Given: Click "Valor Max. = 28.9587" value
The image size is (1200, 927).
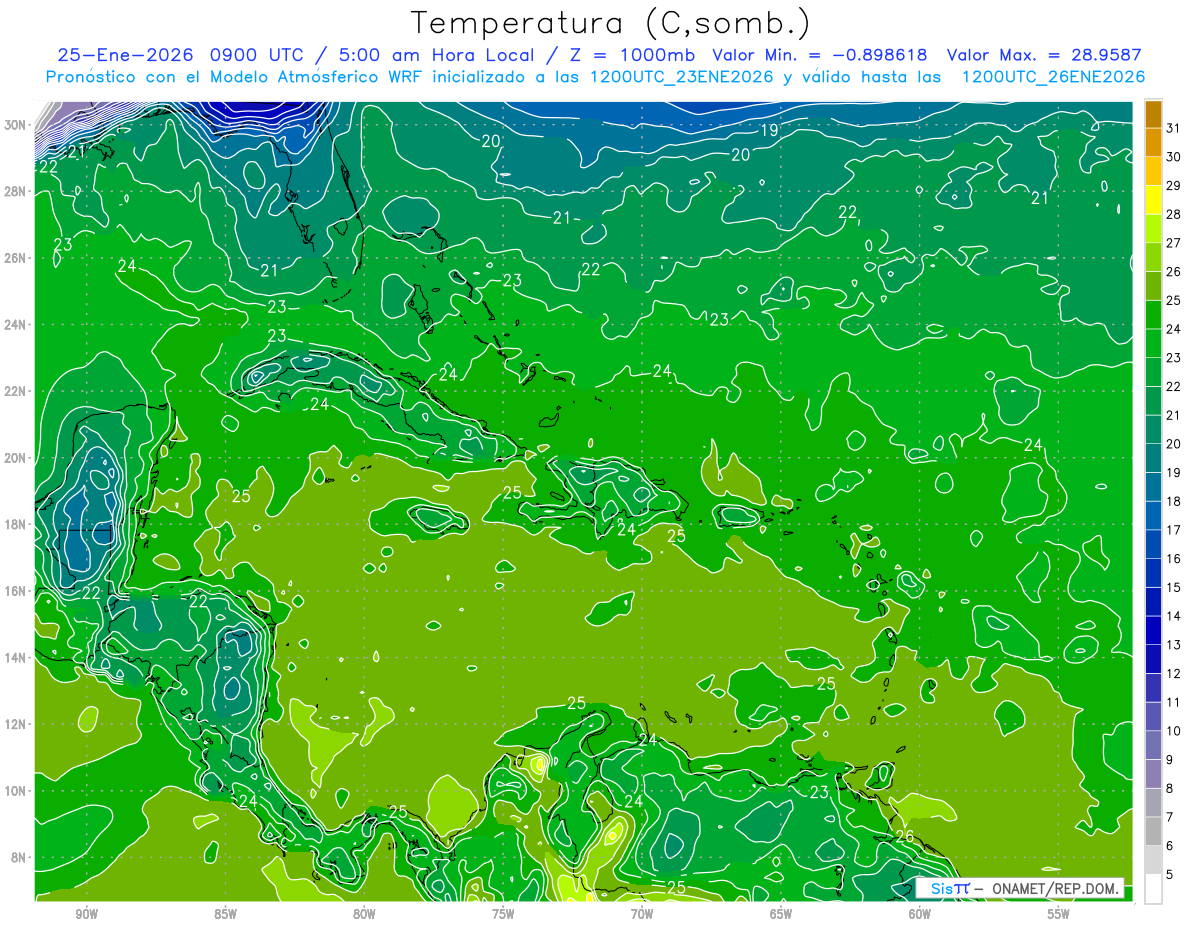Looking at the screenshot, I should click(1044, 55).
